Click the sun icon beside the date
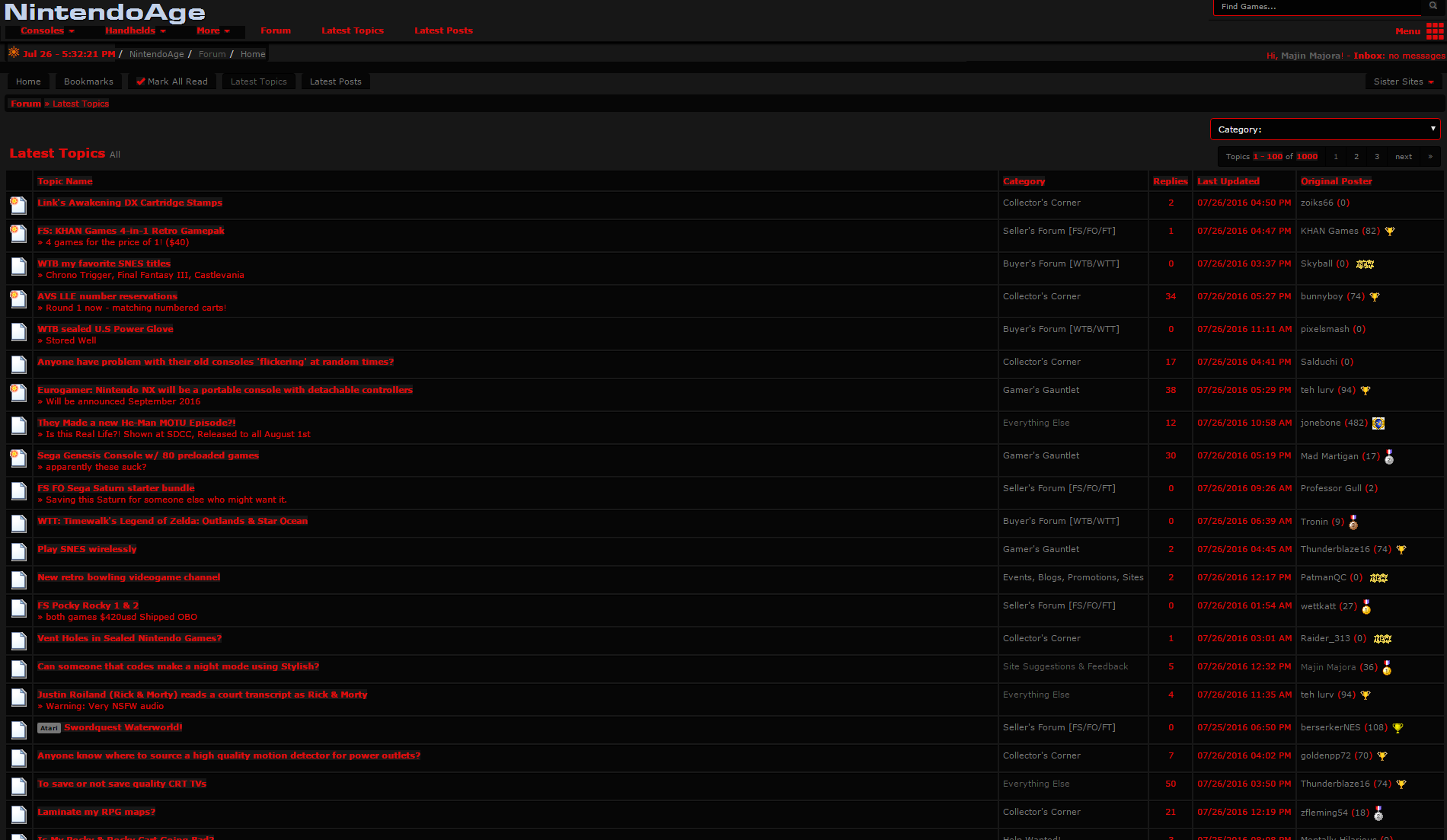Screen dimensions: 1447x840 click(12, 53)
